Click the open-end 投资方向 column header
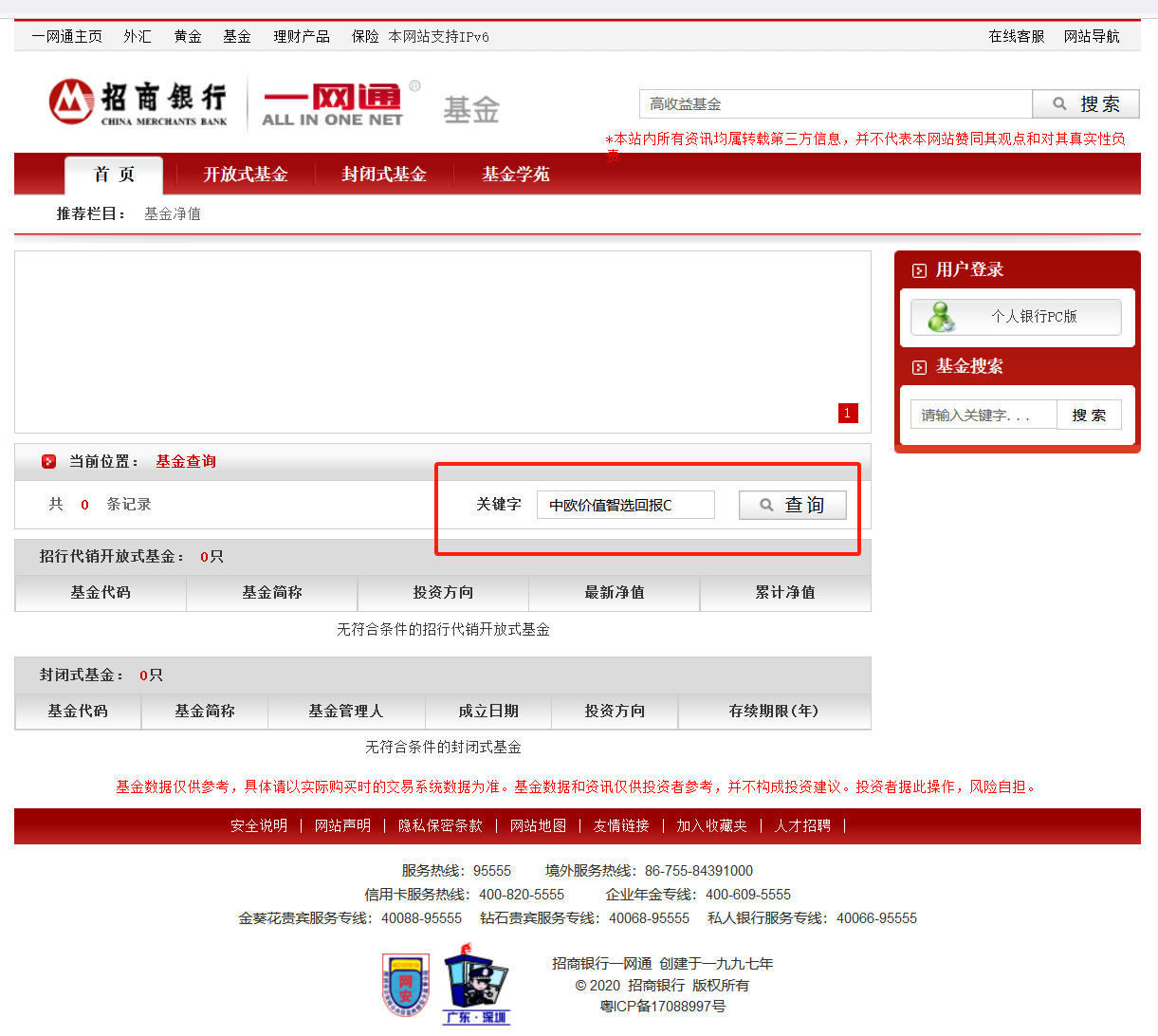The height and width of the screenshot is (1036, 1158). 443,593
